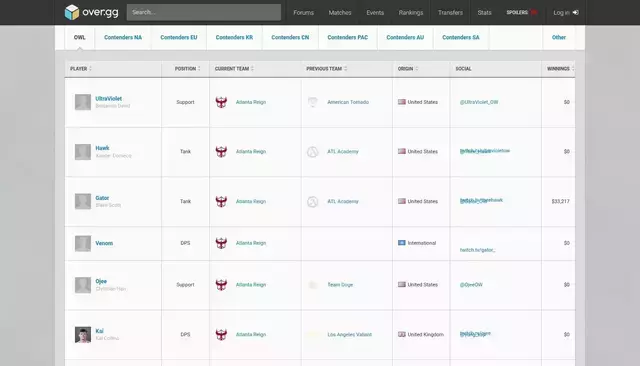Image resolution: width=640 pixels, height=366 pixels.
Task: Switch to Contenders NA tab
Action: tap(123, 37)
